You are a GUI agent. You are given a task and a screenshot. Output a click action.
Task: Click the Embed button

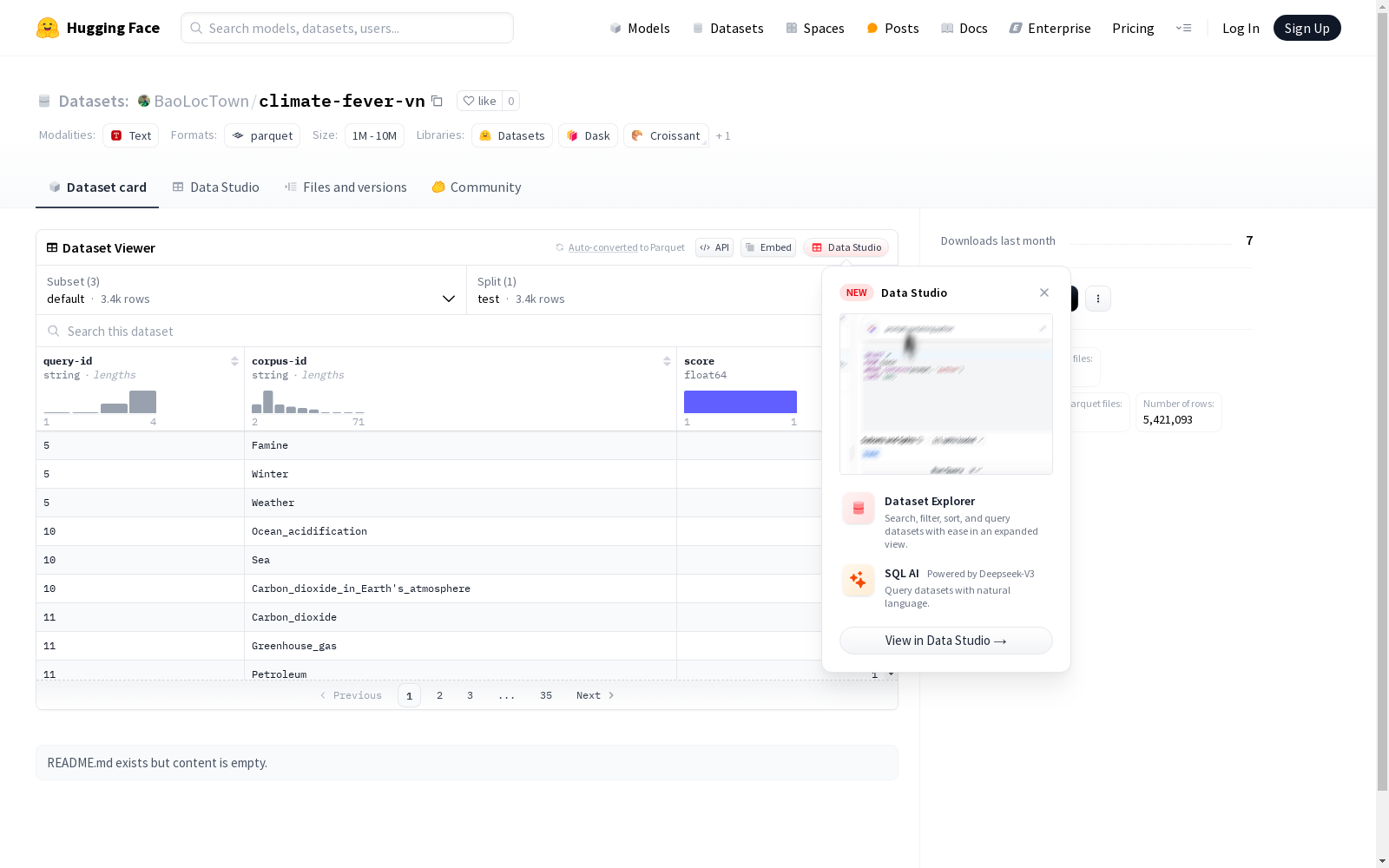pyautogui.click(x=768, y=247)
